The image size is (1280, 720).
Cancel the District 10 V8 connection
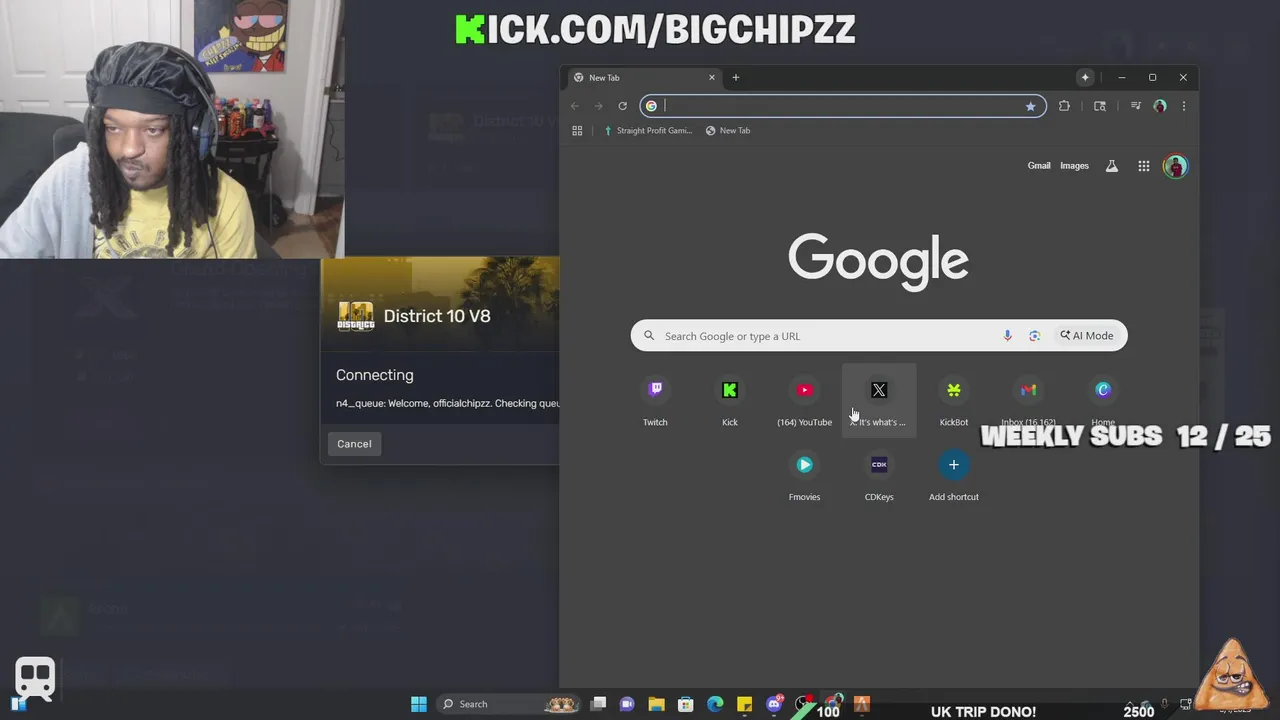pyautogui.click(x=354, y=444)
